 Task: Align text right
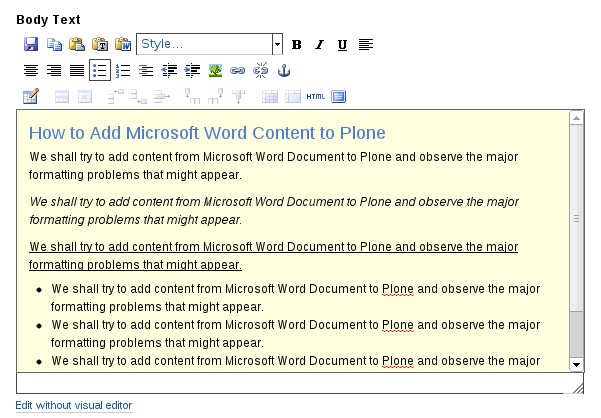coord(54,70)
